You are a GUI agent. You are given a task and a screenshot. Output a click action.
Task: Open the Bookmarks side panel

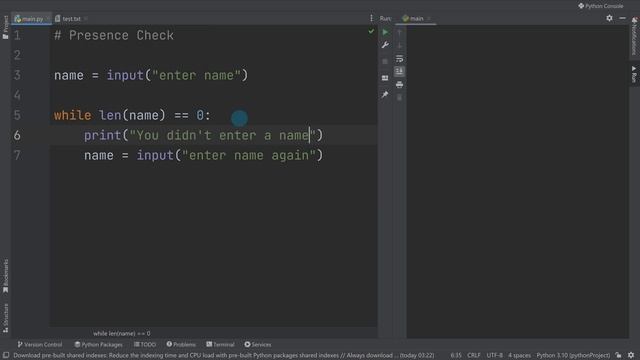click(5, 276)
